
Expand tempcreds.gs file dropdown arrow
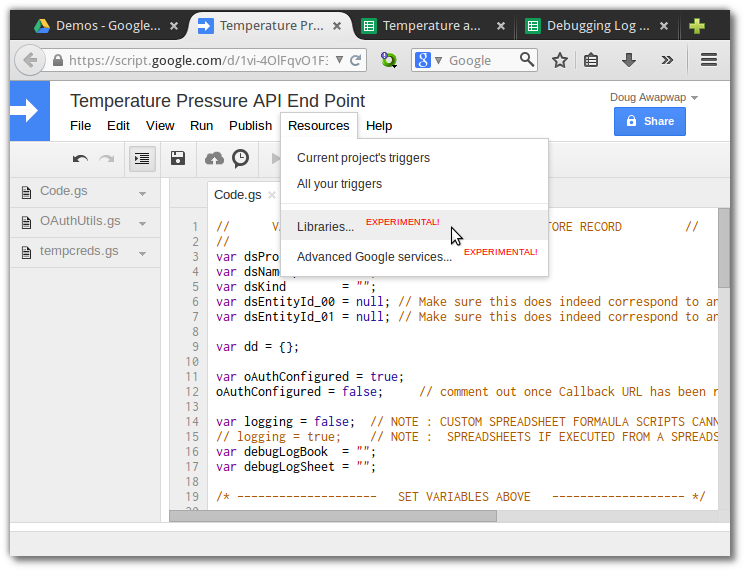142,254
